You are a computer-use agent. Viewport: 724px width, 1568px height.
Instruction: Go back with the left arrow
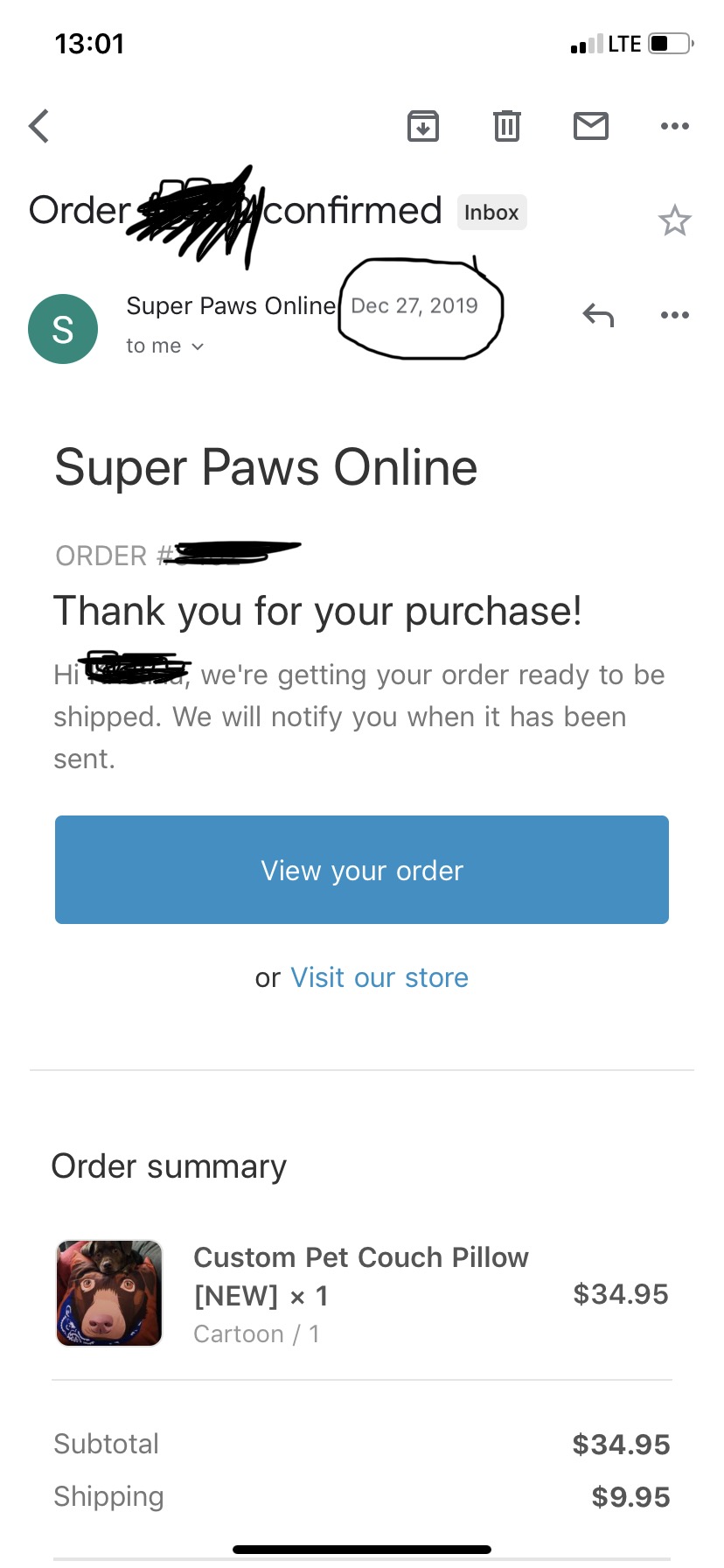pos(39,126)
